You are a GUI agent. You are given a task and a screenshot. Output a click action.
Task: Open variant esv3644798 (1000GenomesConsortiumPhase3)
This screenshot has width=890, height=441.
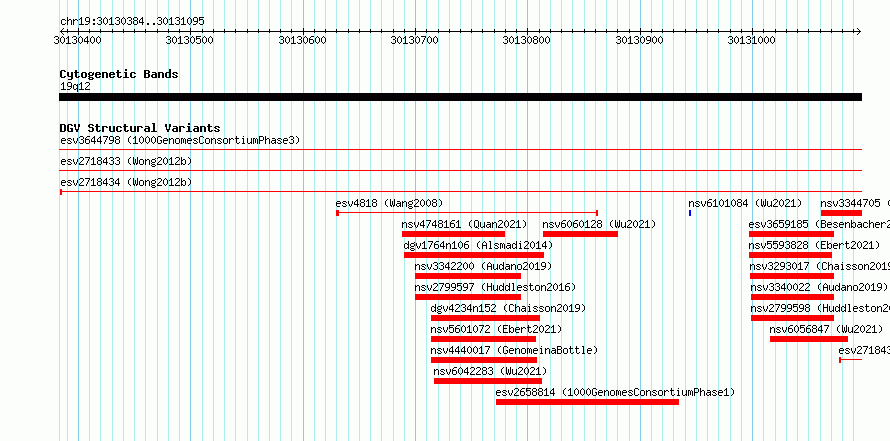(180, 140)
